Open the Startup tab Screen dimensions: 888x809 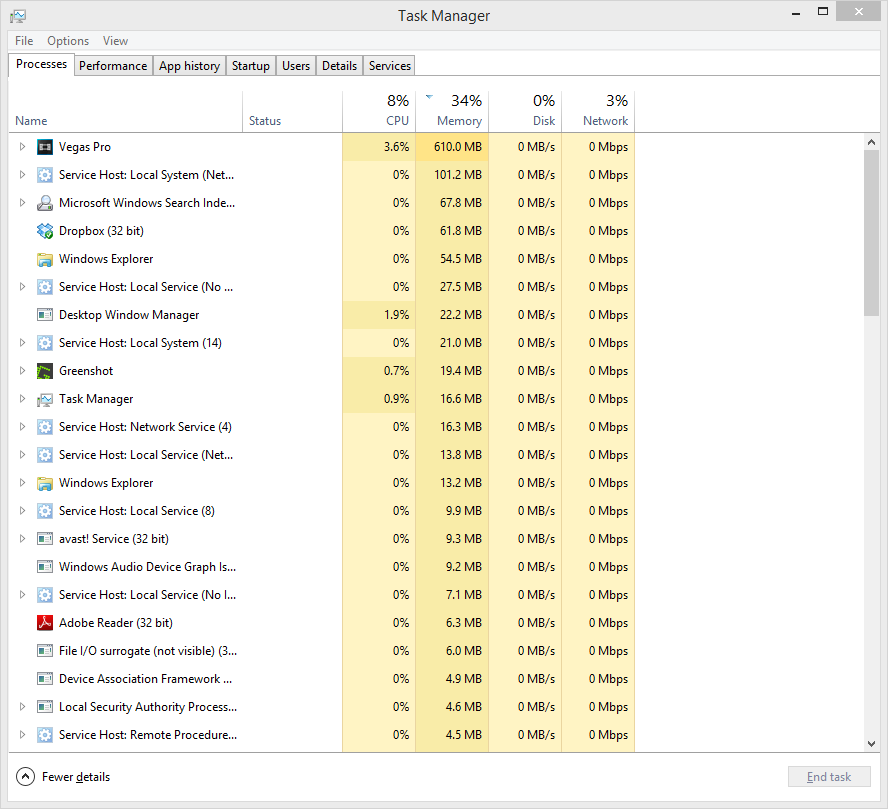pyautogui.click(x=250, y=66)
